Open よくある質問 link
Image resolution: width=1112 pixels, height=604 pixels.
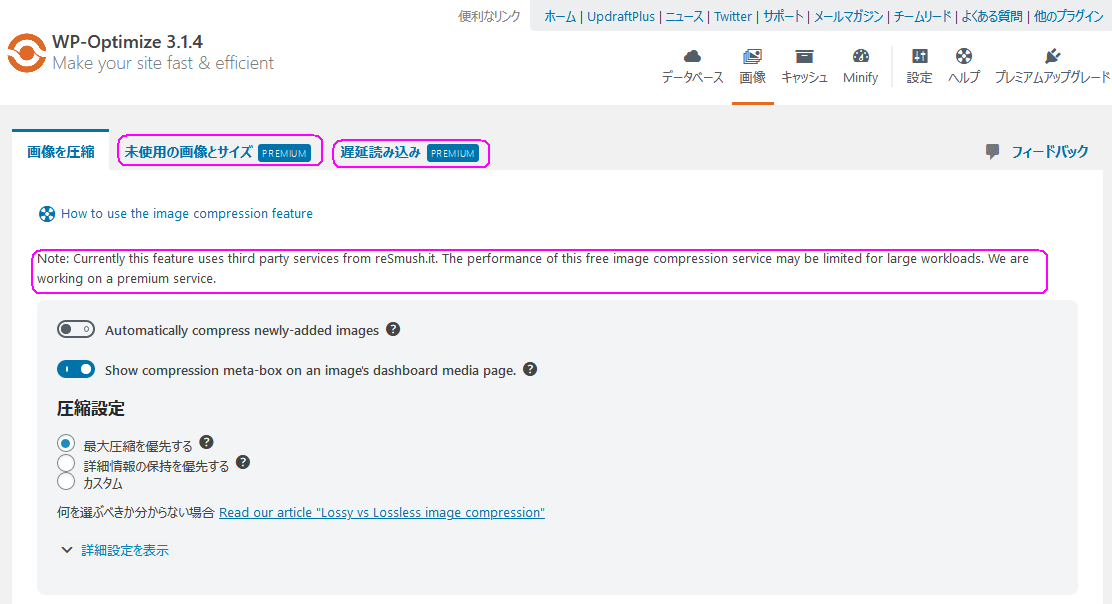click(991, 16)
